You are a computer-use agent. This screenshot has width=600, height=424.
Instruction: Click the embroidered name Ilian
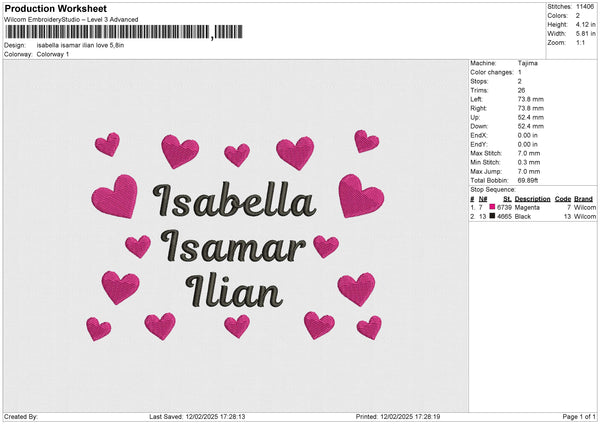(x=234, y=291)
